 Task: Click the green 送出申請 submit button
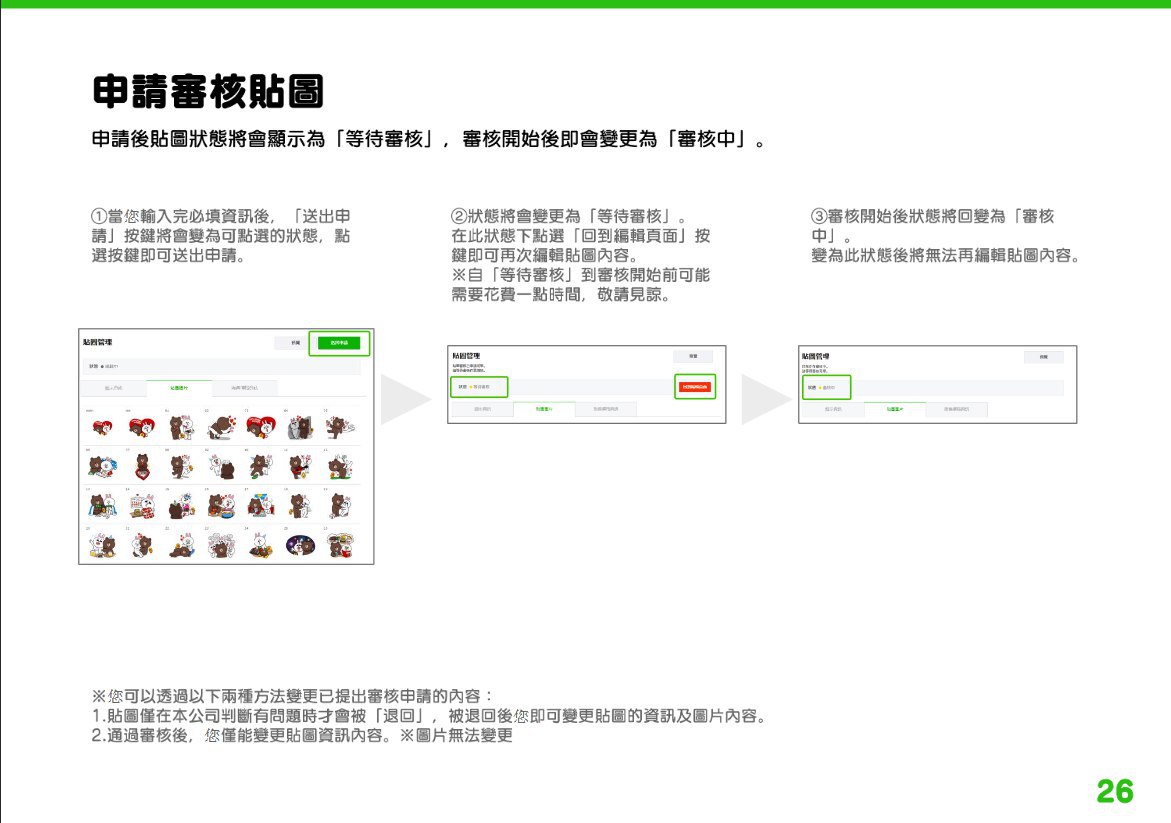click(339, 343)
